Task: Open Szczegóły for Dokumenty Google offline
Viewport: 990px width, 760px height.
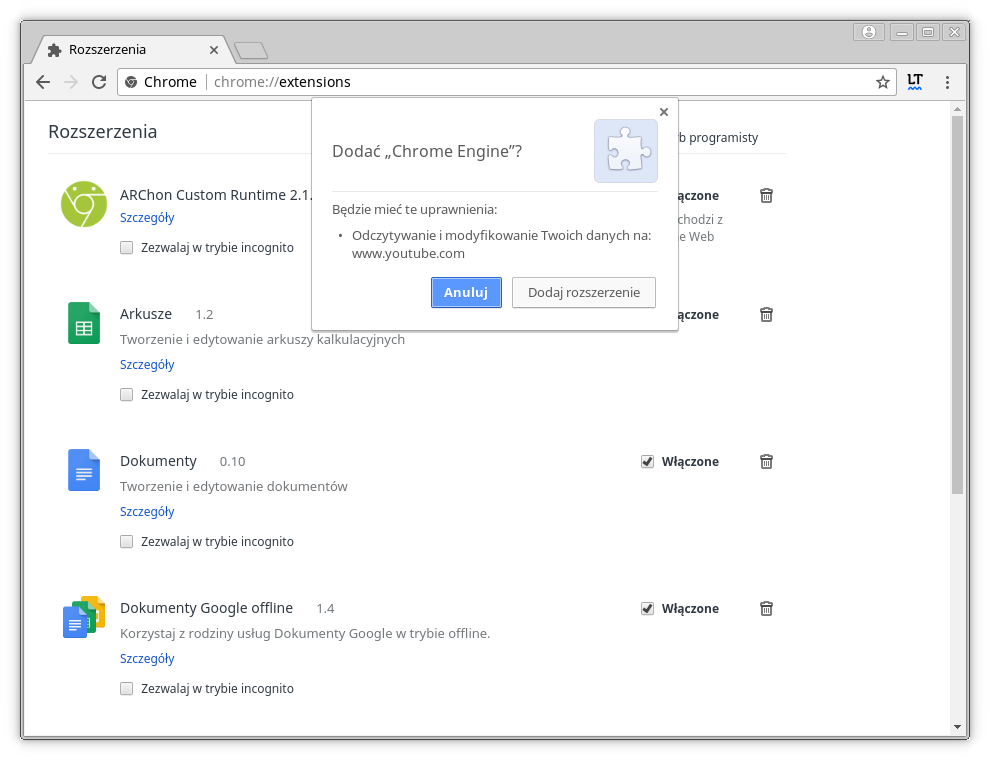Action: 147,658
